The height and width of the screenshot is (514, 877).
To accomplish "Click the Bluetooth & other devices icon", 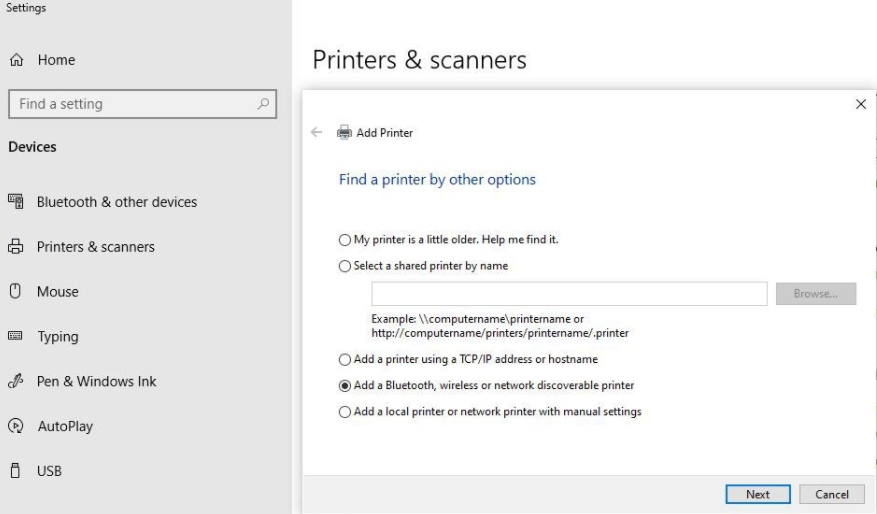I will (x=16, y=202).
